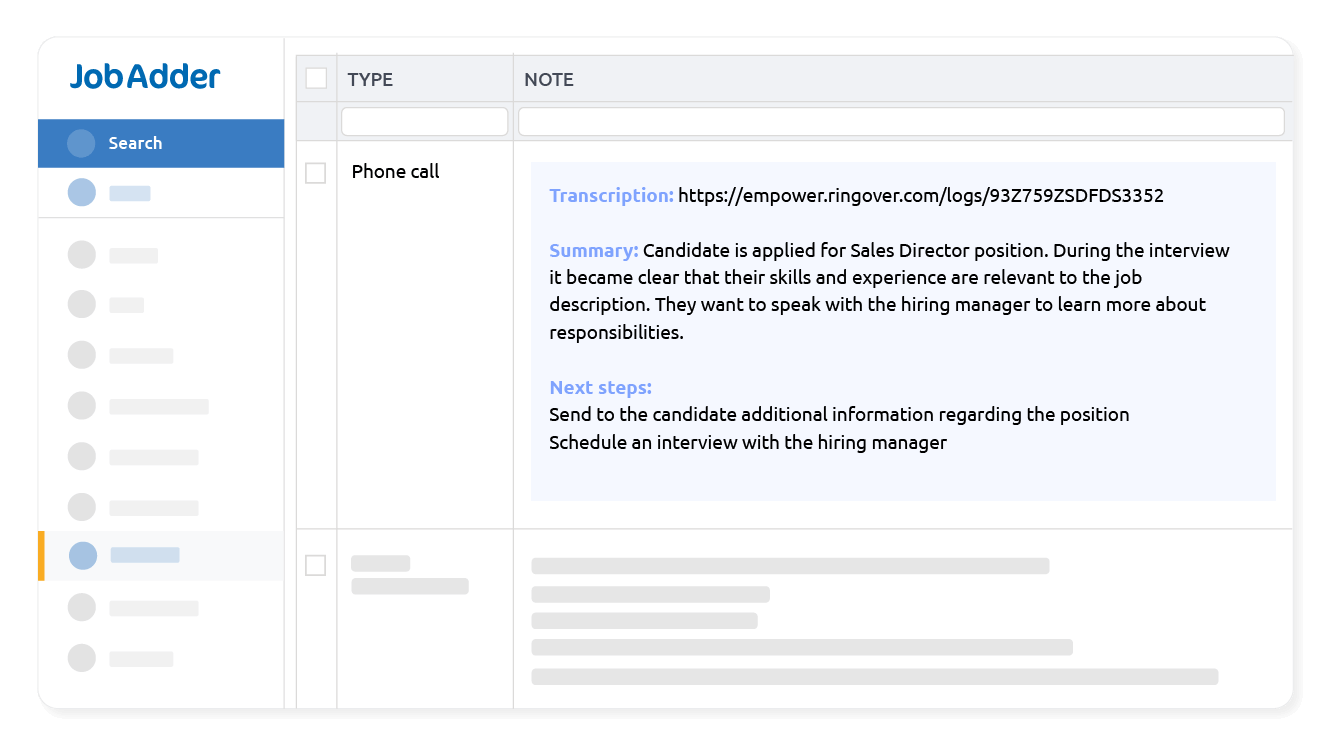Check the checkbox on the Phone call row
The height and width of the screenshot is (746, 1332).
click(x=316, y=172)
